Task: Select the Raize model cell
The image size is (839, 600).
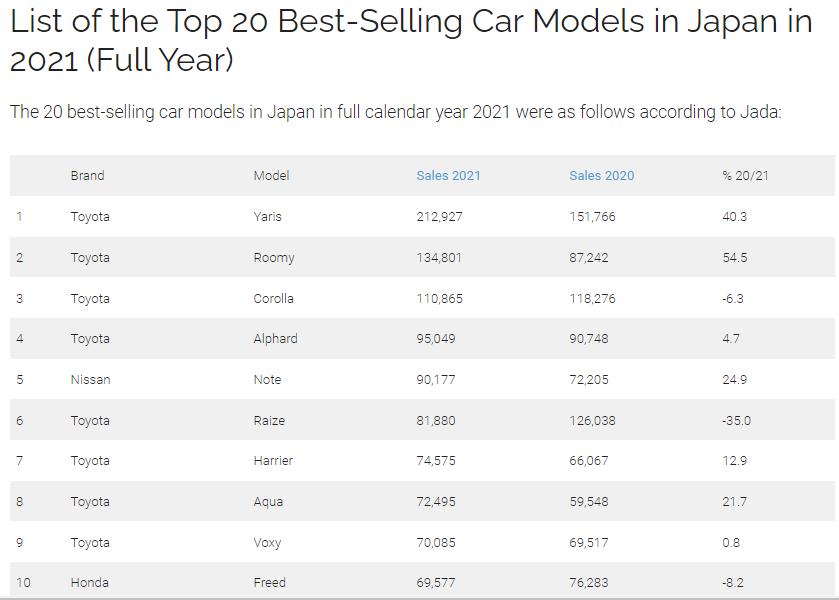Action: [x=269, y=420]
